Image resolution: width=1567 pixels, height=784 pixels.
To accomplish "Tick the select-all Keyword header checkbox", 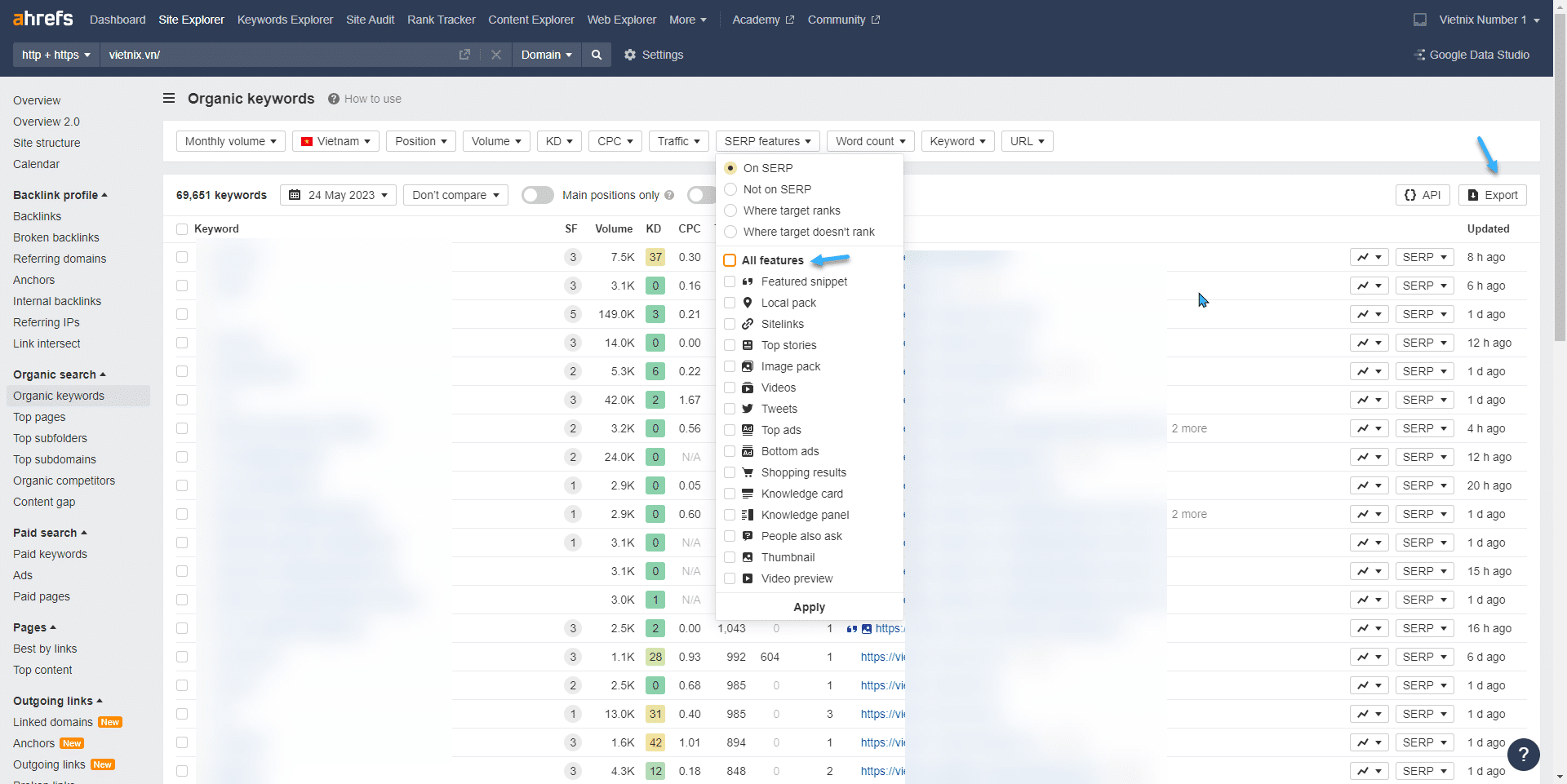I will (182, 229).
